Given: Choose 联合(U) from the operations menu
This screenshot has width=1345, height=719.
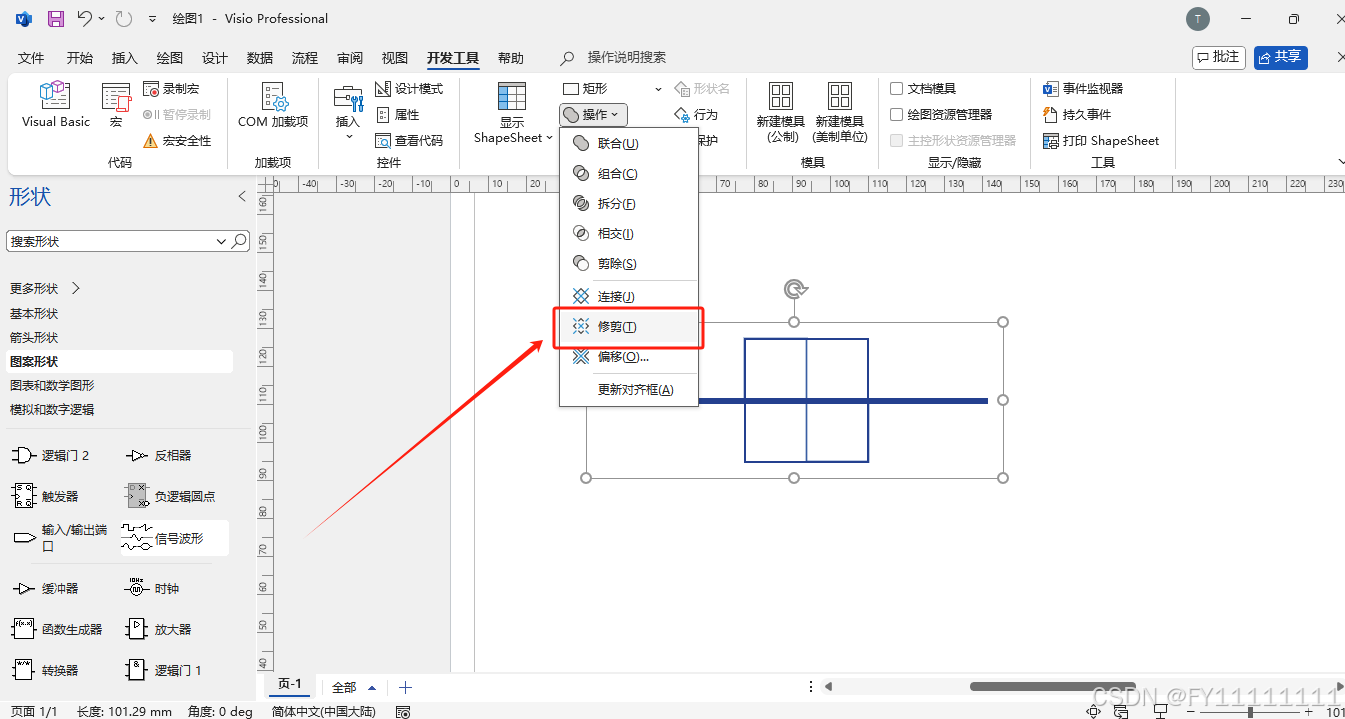Looking at the screenshot, I should click(x=628, y=143).
